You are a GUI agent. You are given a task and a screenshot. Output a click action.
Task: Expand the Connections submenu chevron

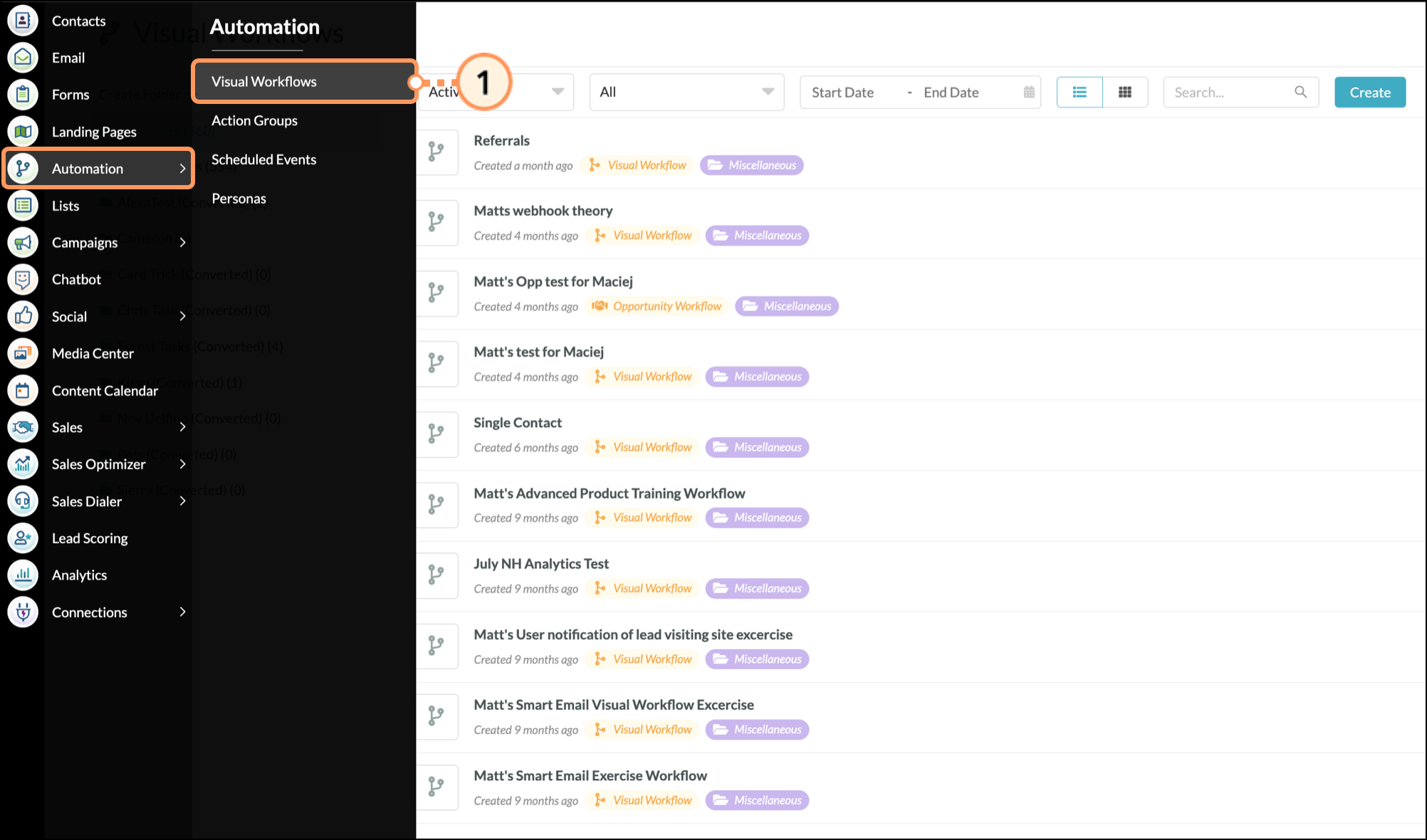point(183,612)
